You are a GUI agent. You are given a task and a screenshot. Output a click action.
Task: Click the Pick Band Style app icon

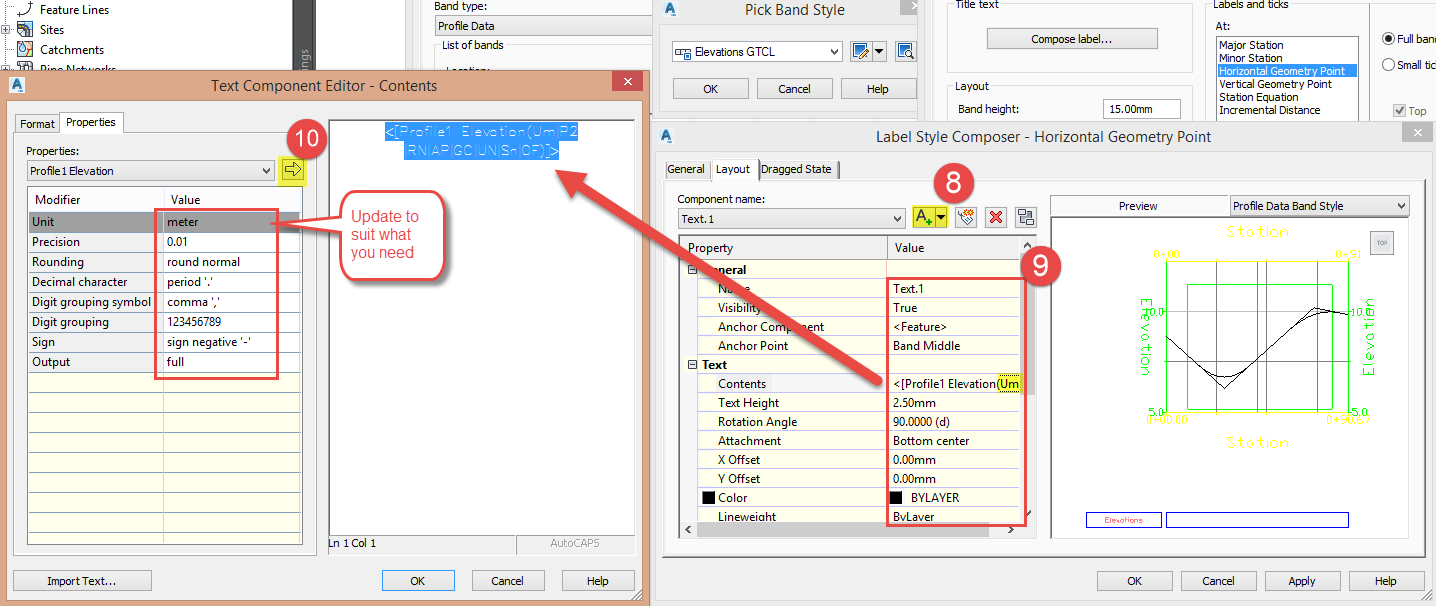coord(671,9)
